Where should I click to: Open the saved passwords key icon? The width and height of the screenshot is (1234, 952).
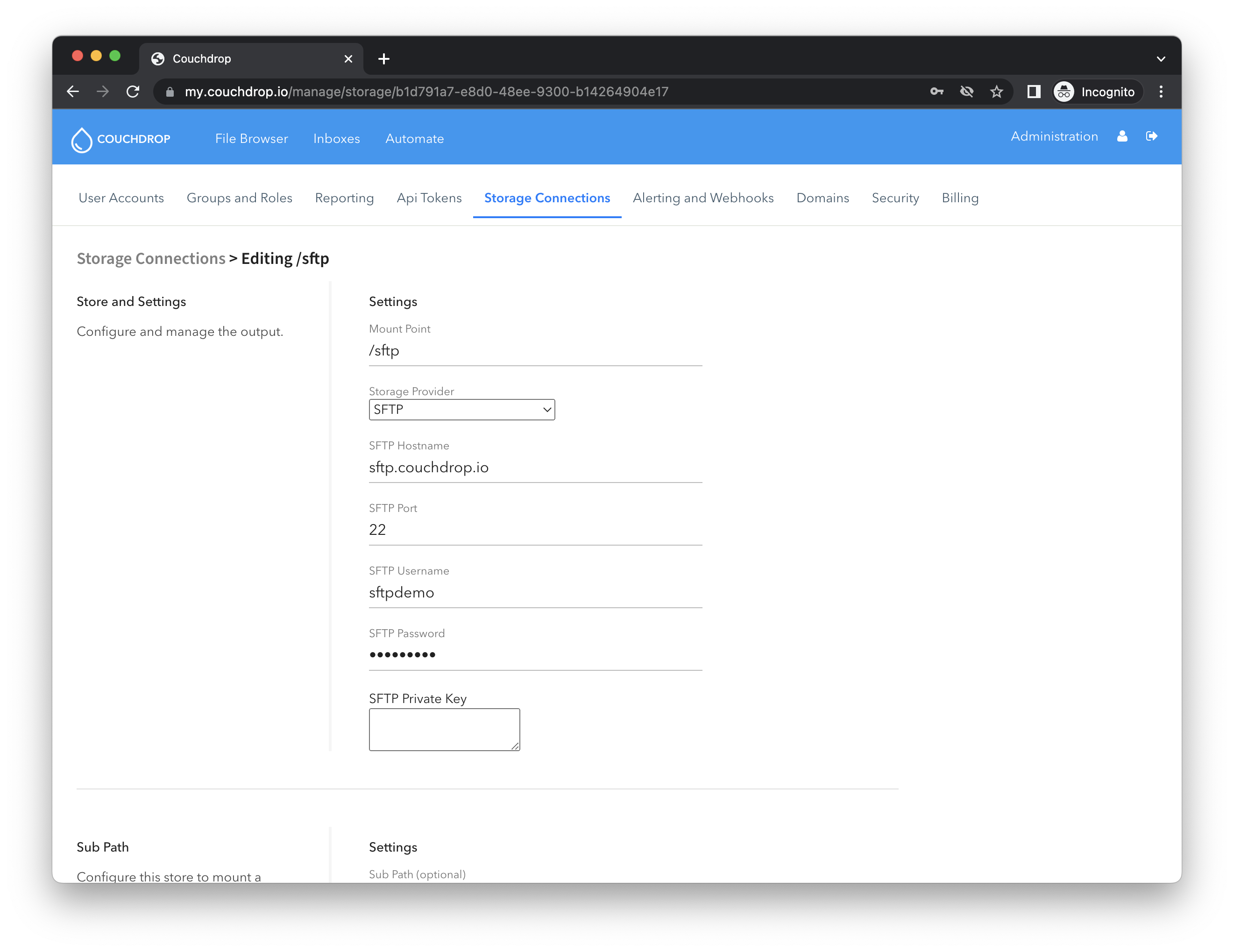pyautogui.click(x=937, y=92)
